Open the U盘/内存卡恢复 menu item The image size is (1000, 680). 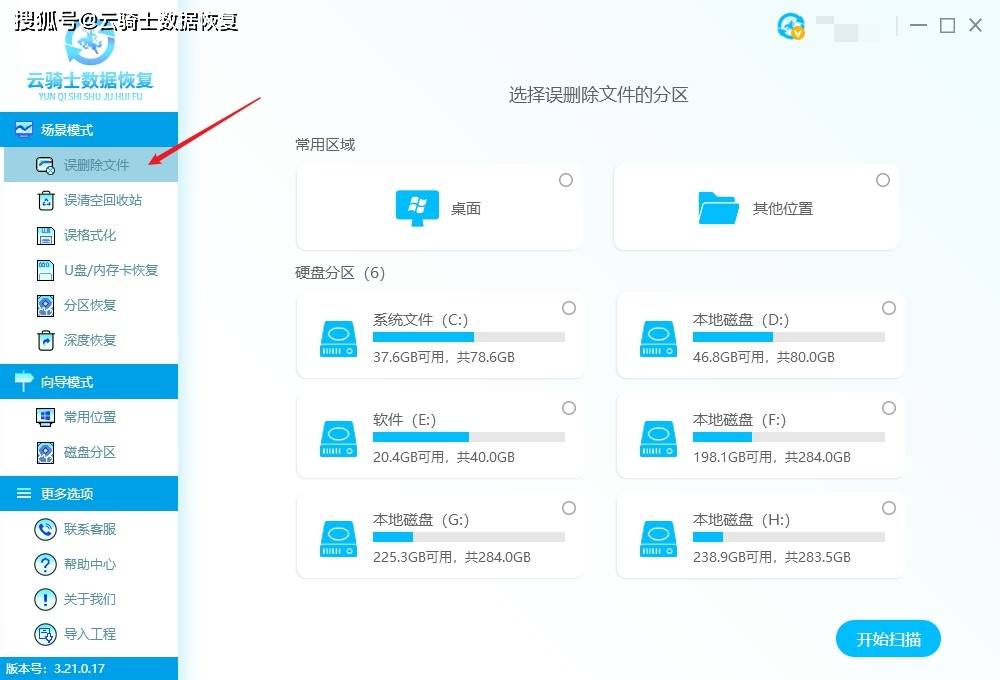[x=91, y=270]
